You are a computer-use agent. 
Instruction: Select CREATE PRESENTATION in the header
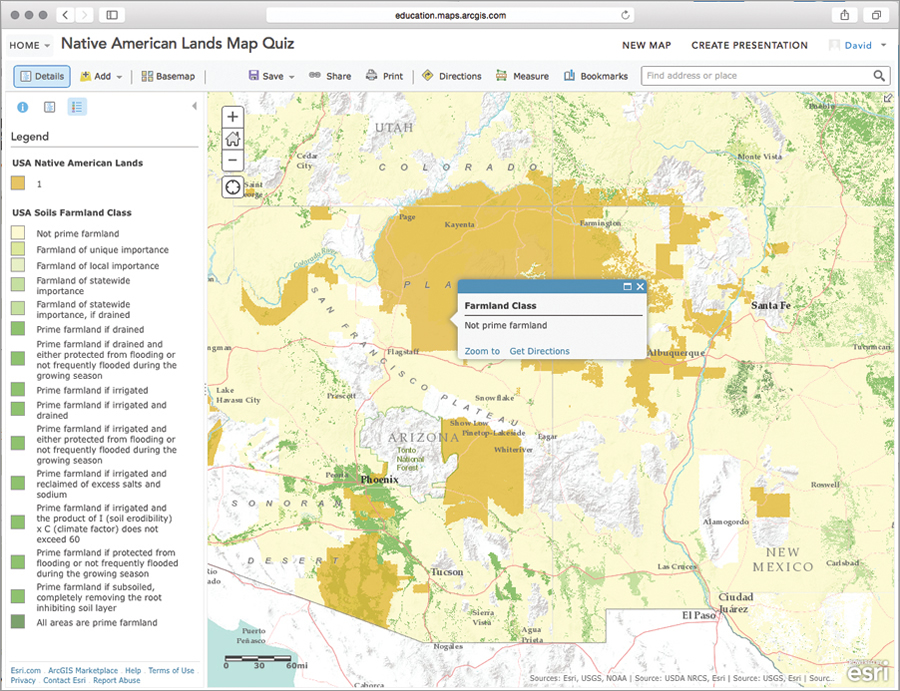(749, 44)
